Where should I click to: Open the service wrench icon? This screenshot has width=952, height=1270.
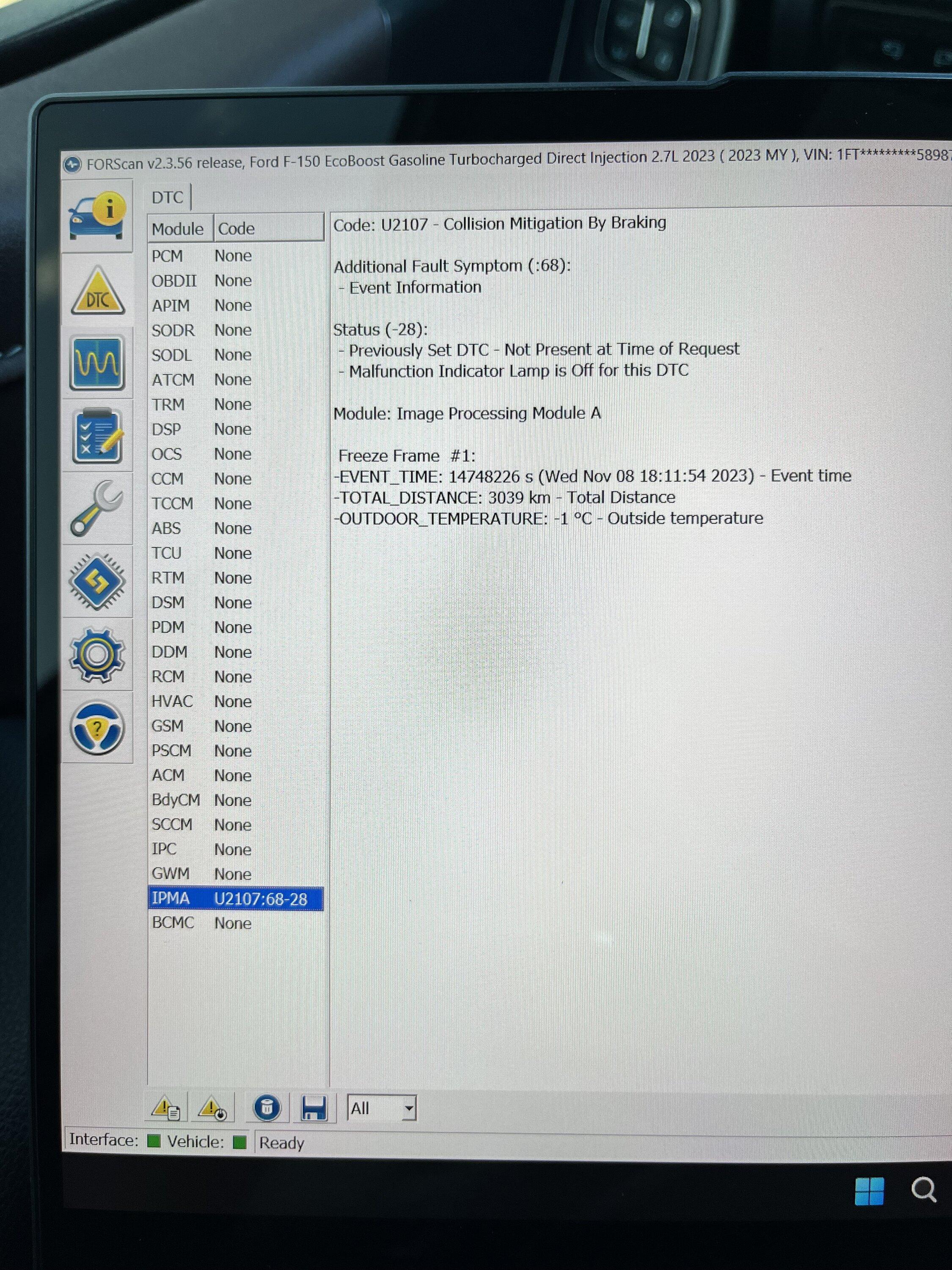[x=96, y=509]
